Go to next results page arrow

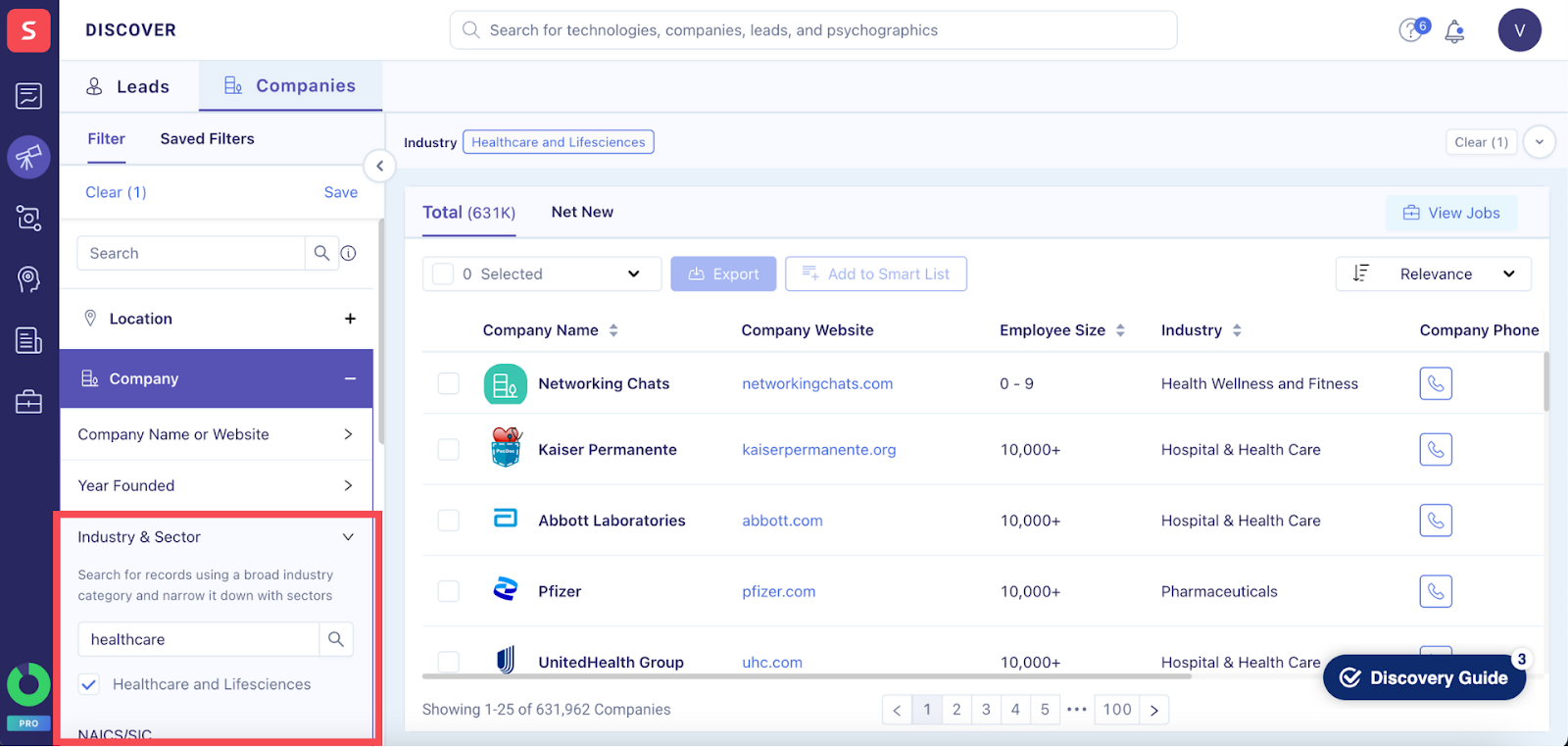[1154, 710]
